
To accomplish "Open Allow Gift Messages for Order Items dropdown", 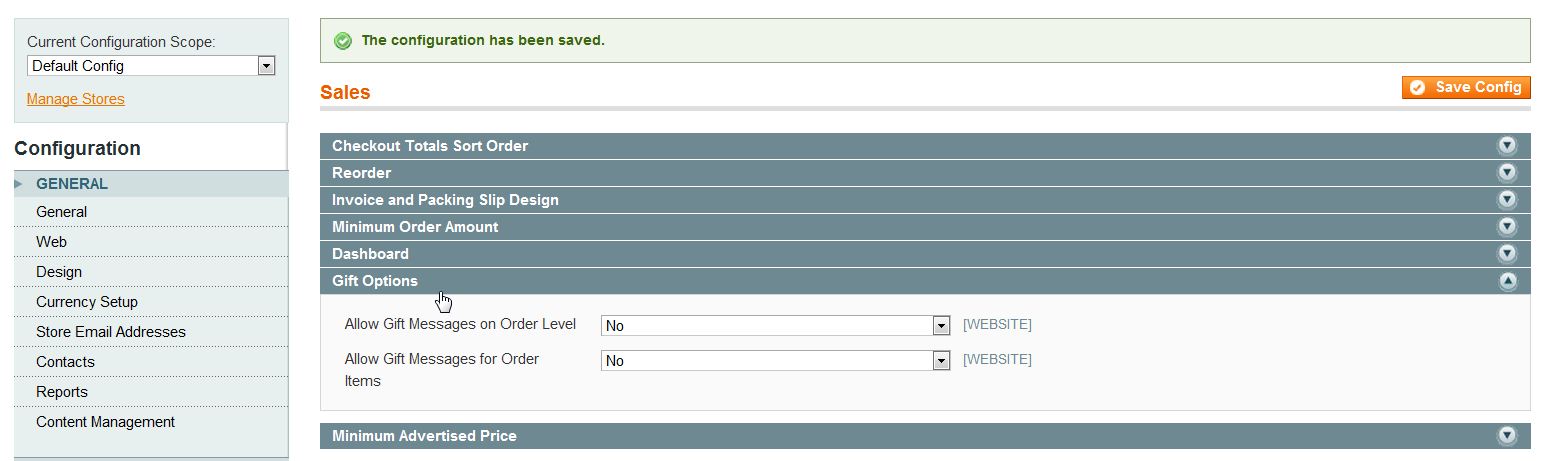I will pos(775,361).
